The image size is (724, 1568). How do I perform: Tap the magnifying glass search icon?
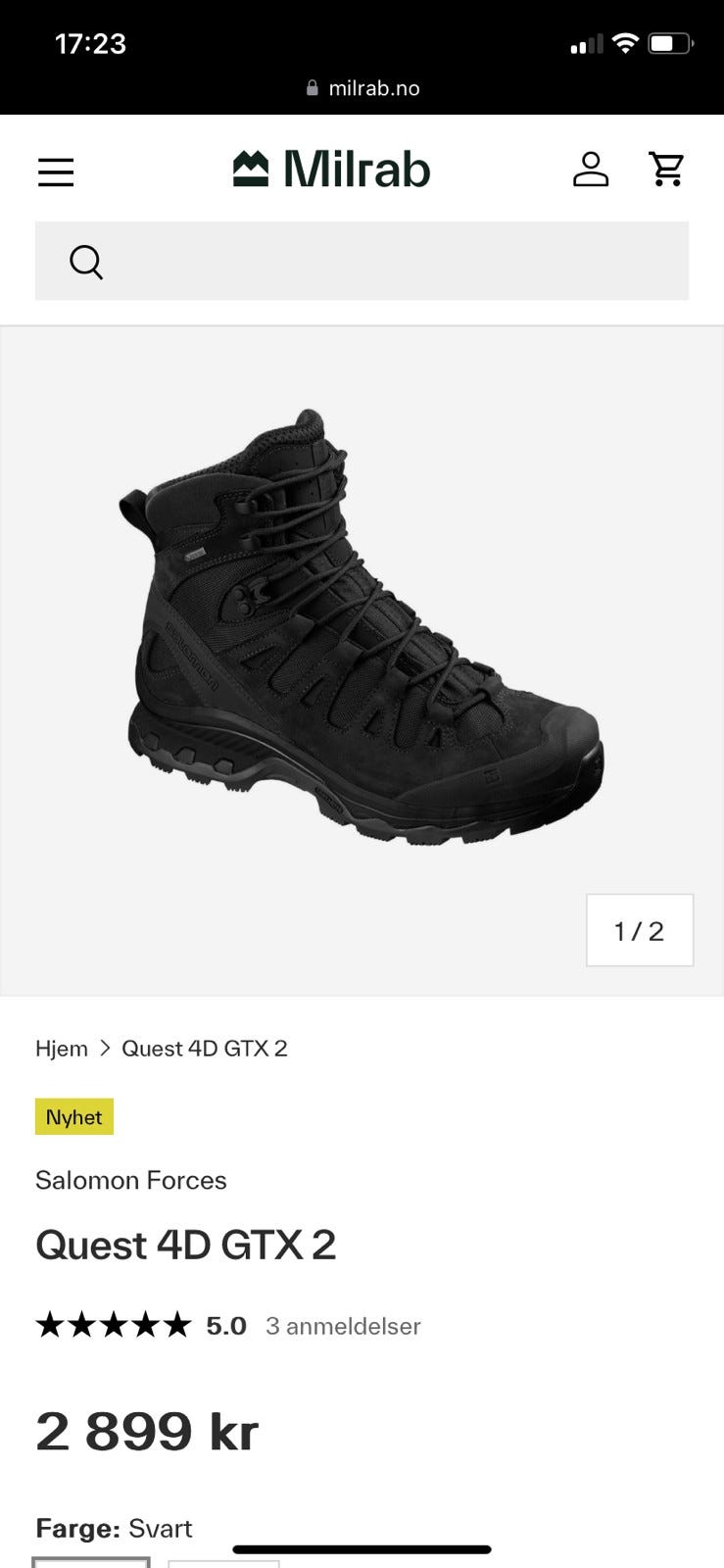click(x=86, y=262)
